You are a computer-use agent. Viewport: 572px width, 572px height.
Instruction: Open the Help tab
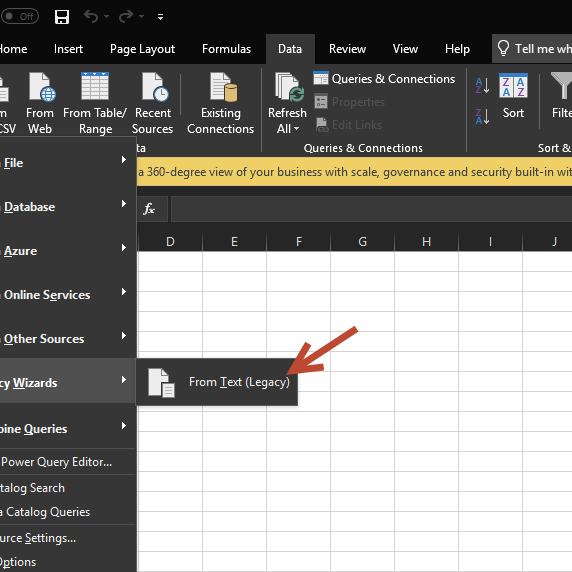(x=457, y=49)
